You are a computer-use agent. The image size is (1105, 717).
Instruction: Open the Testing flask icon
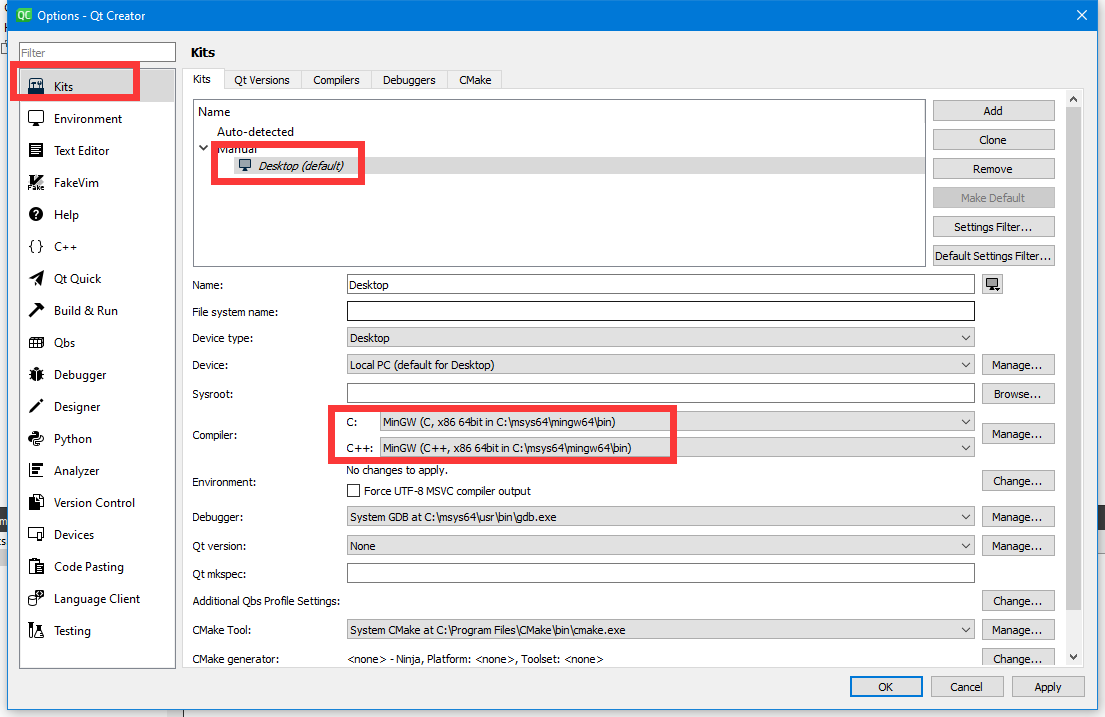coord(36,631)
